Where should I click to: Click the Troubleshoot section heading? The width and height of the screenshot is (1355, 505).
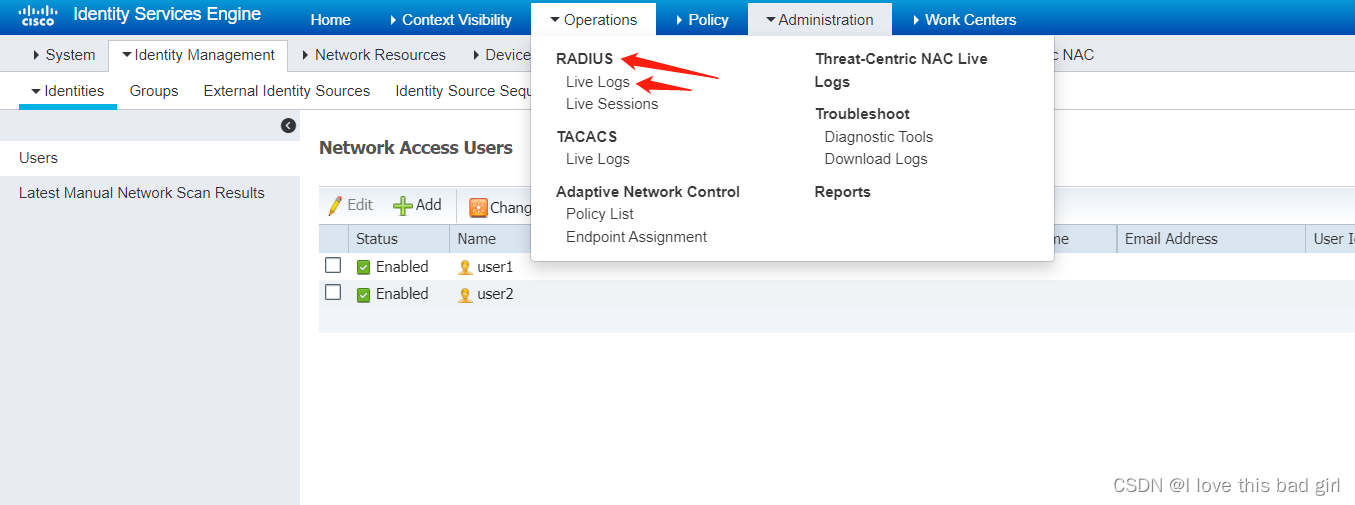862,114
